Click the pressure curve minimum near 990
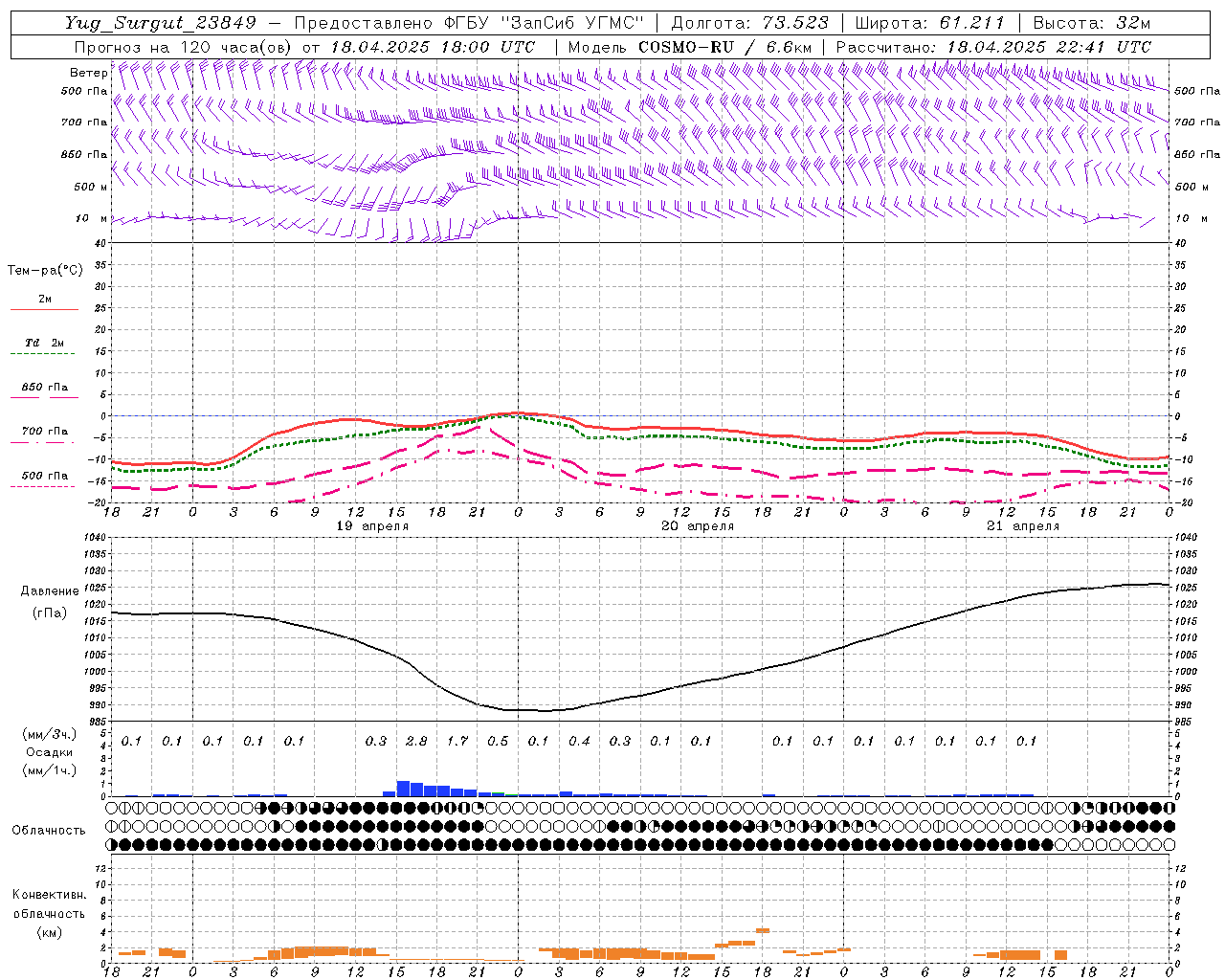 (x=544, y=711)
